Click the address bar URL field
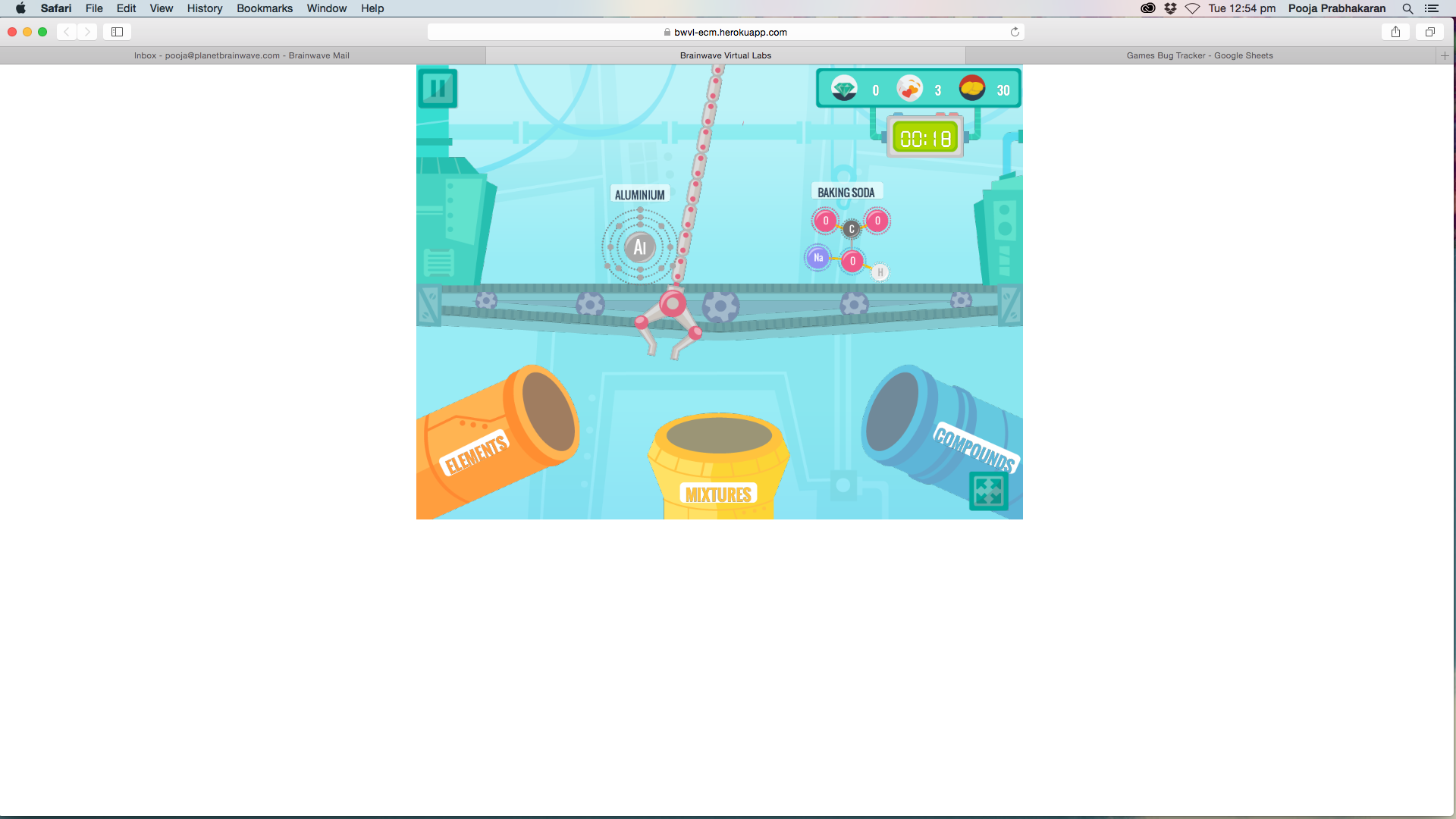The width and height of the screenshot is (1456, 819). point(726,32)
